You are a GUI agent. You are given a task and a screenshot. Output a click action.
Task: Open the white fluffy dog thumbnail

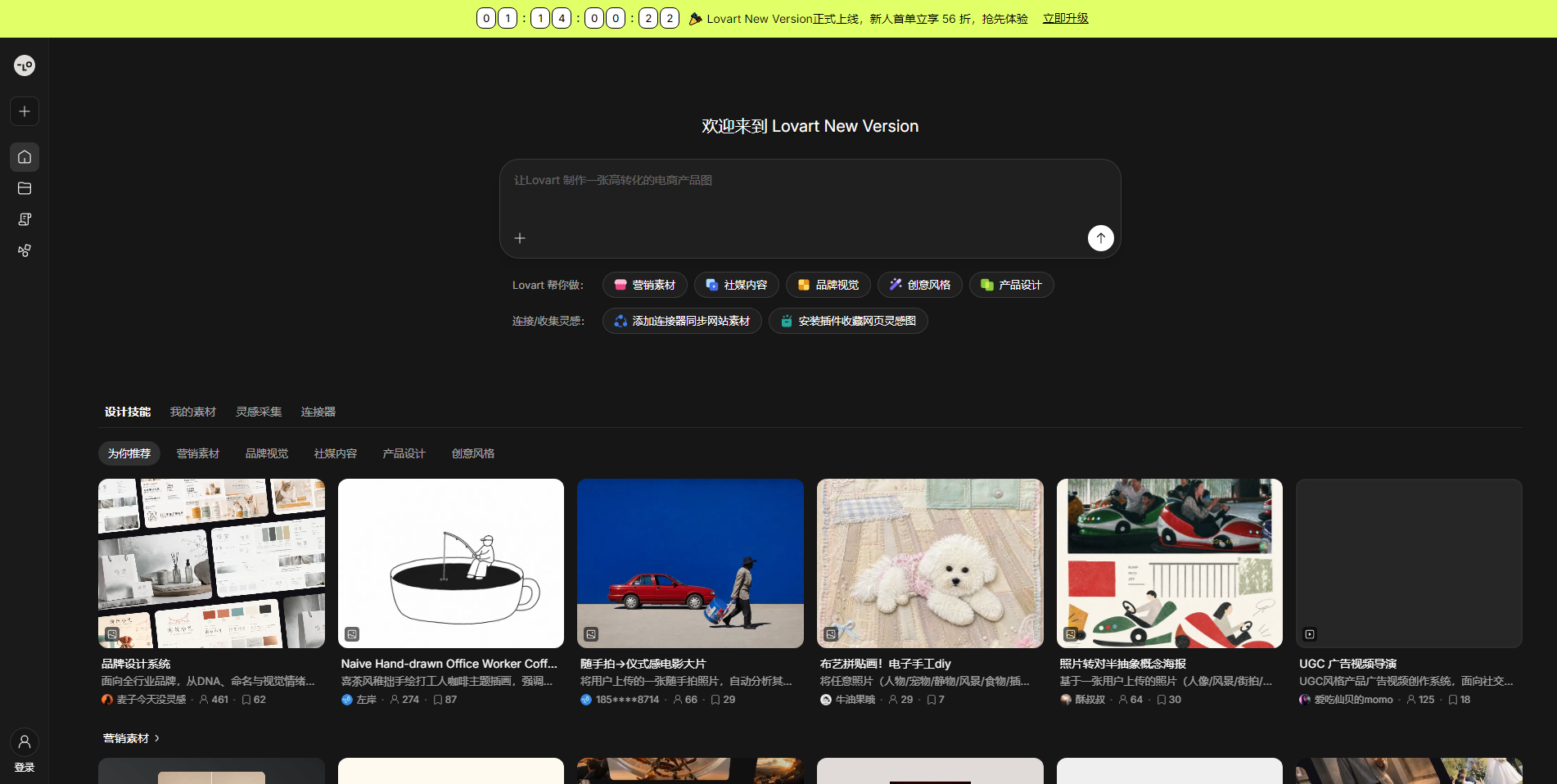930,563
